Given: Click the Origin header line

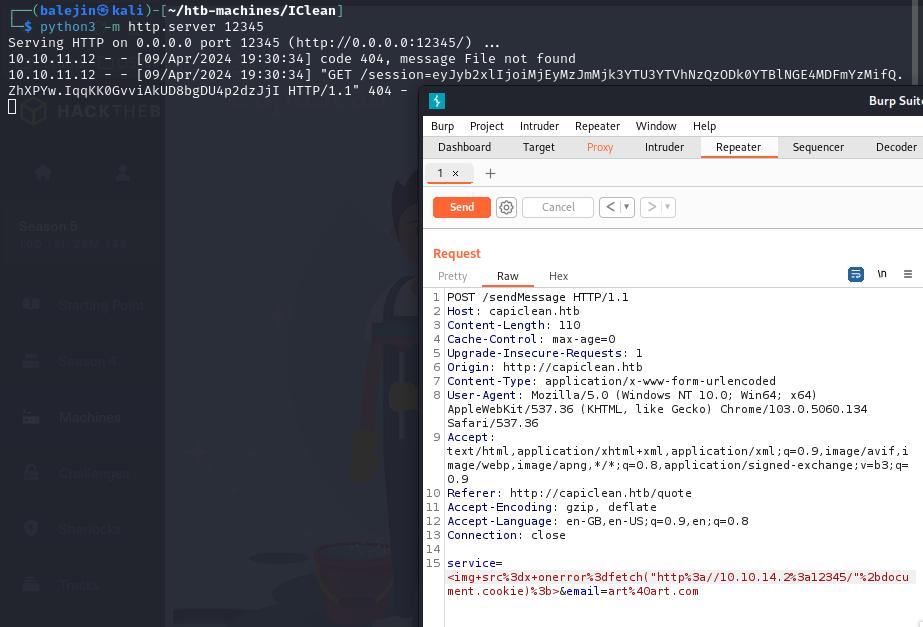Looking at the screenshot, I should 544,367.
